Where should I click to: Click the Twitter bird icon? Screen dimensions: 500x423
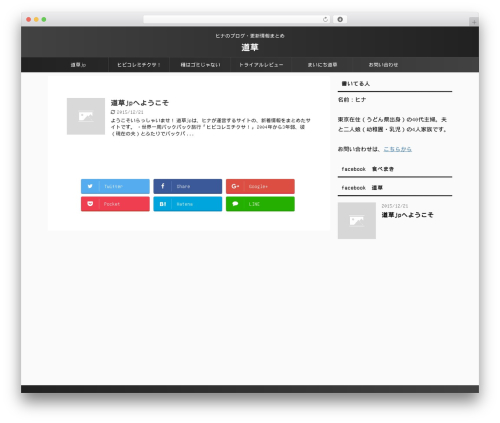pos(90,186)
